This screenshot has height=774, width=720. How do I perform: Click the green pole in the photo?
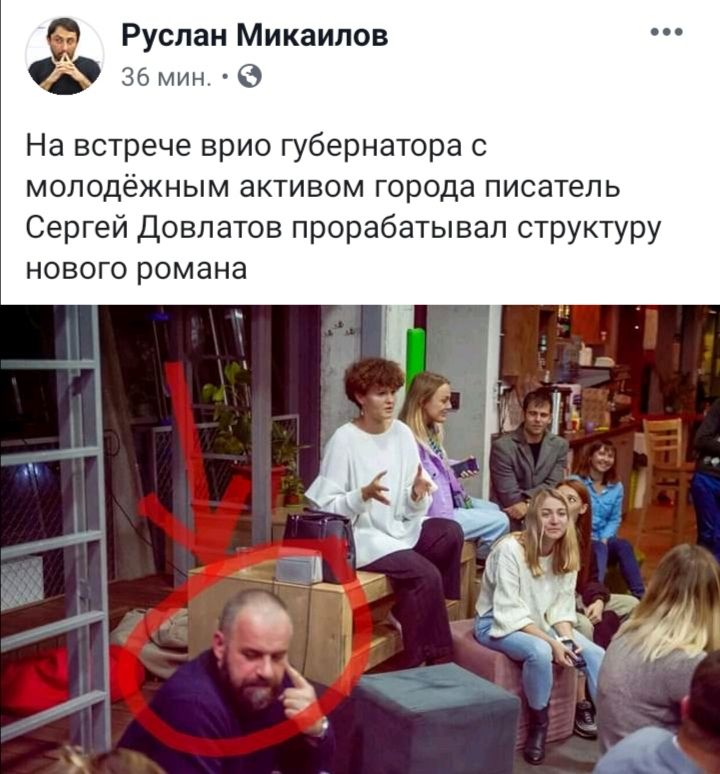coord(415,354)
